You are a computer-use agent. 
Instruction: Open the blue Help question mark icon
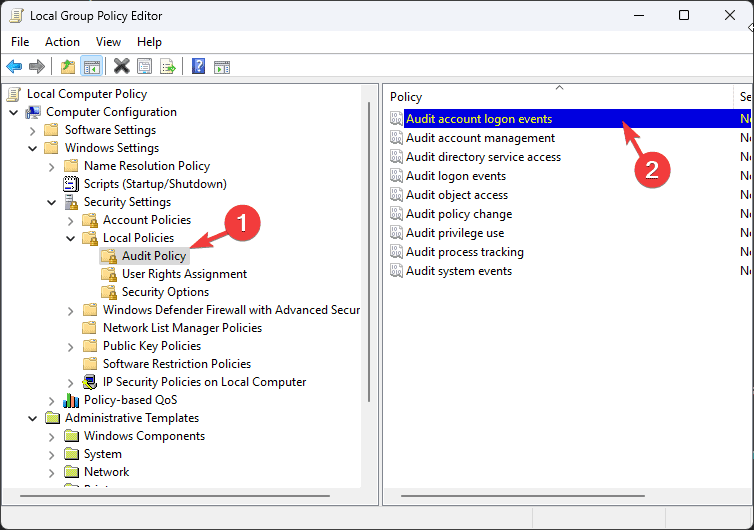point(198,66)
